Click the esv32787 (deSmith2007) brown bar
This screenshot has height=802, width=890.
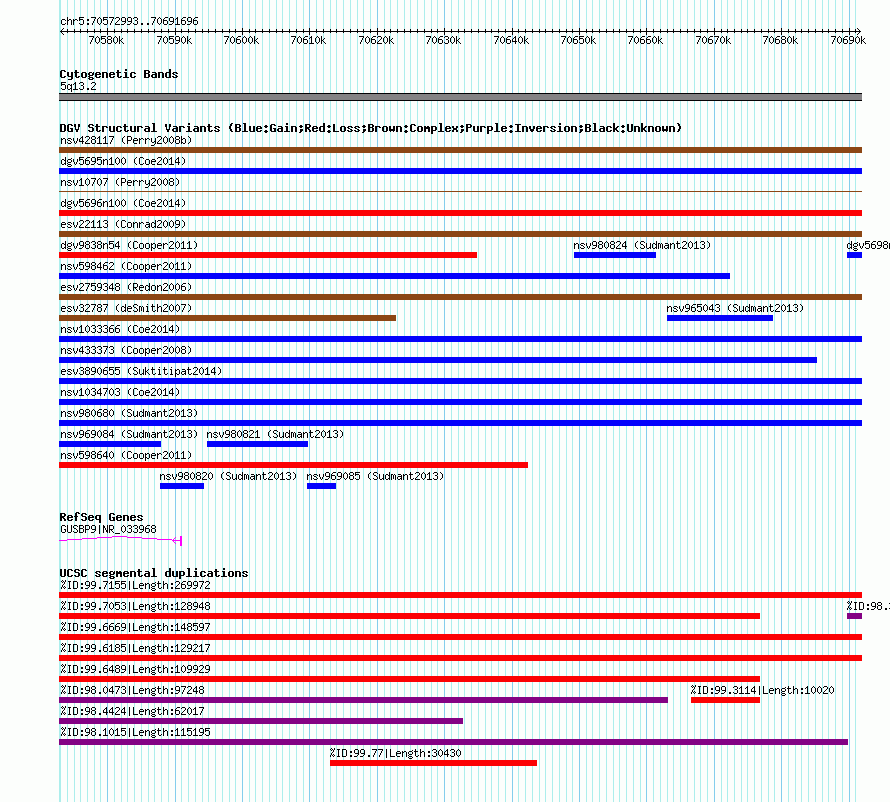click(x=228, y=318)
